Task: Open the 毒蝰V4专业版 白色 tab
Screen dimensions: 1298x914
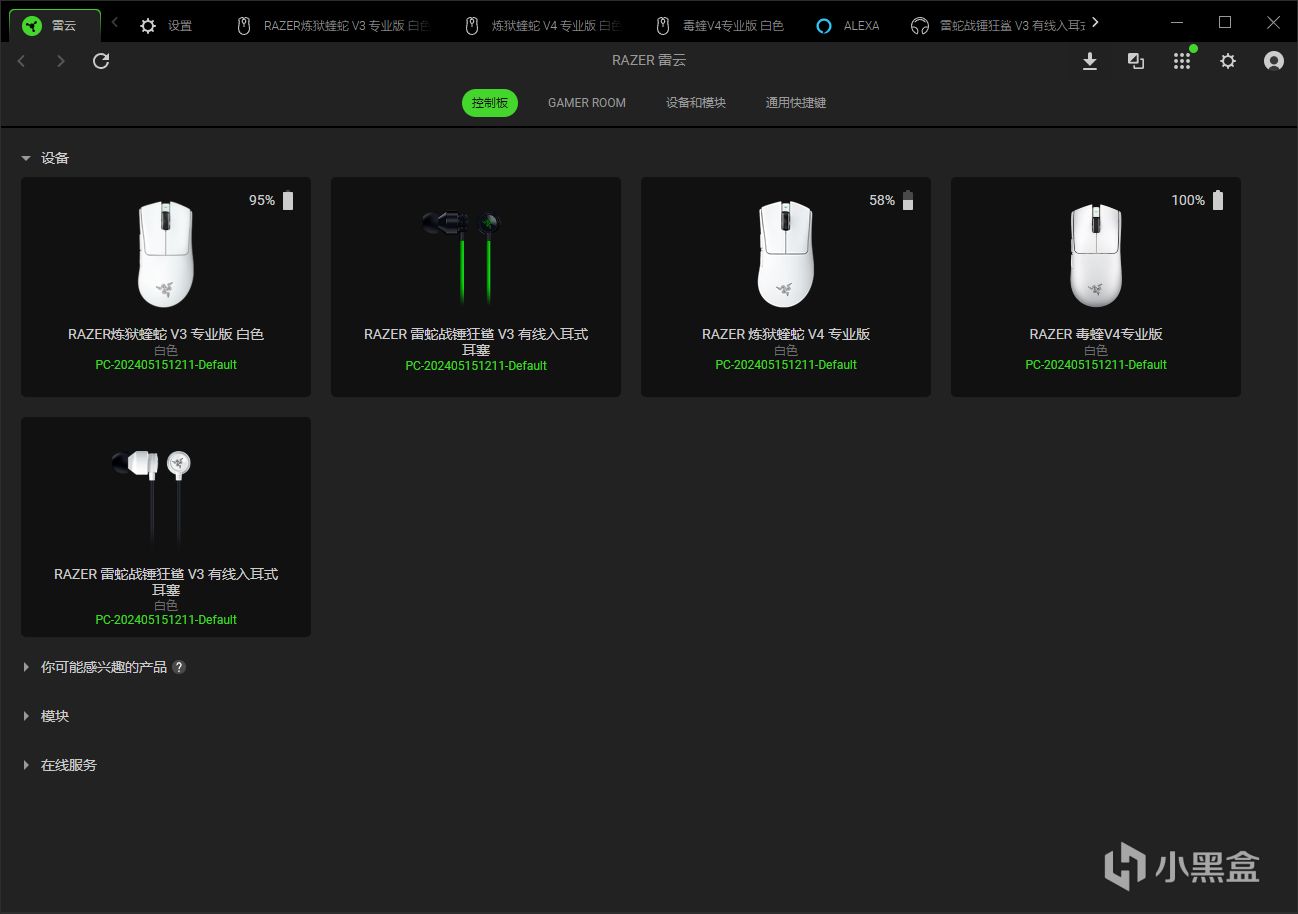Action: tap(719, 26)
